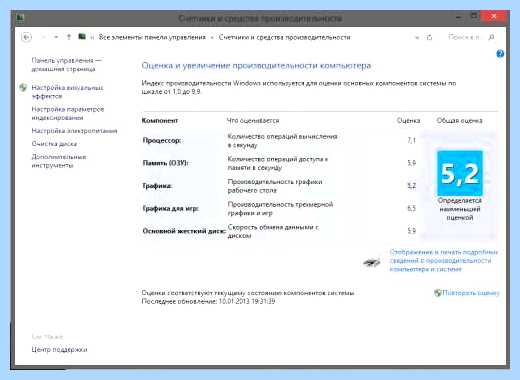
Task: Open 'Настройка параметров индексирования'
Action: click(68, 113)
